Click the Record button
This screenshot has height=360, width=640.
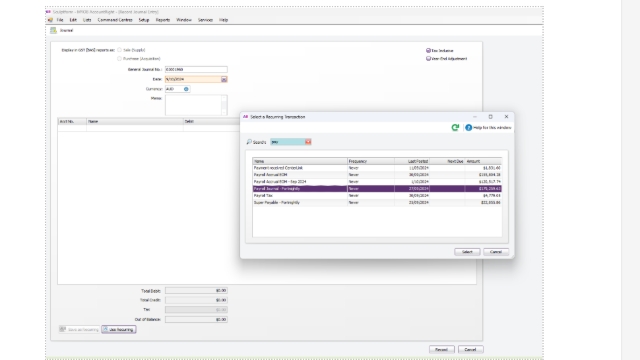(441, 349)
